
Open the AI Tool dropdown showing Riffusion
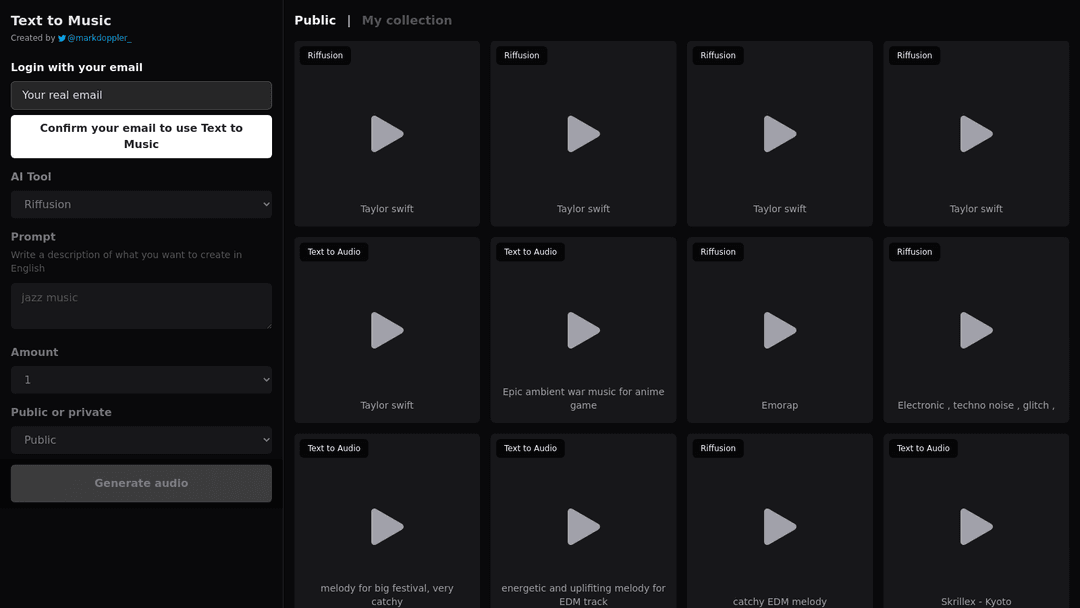pos(141,205)
